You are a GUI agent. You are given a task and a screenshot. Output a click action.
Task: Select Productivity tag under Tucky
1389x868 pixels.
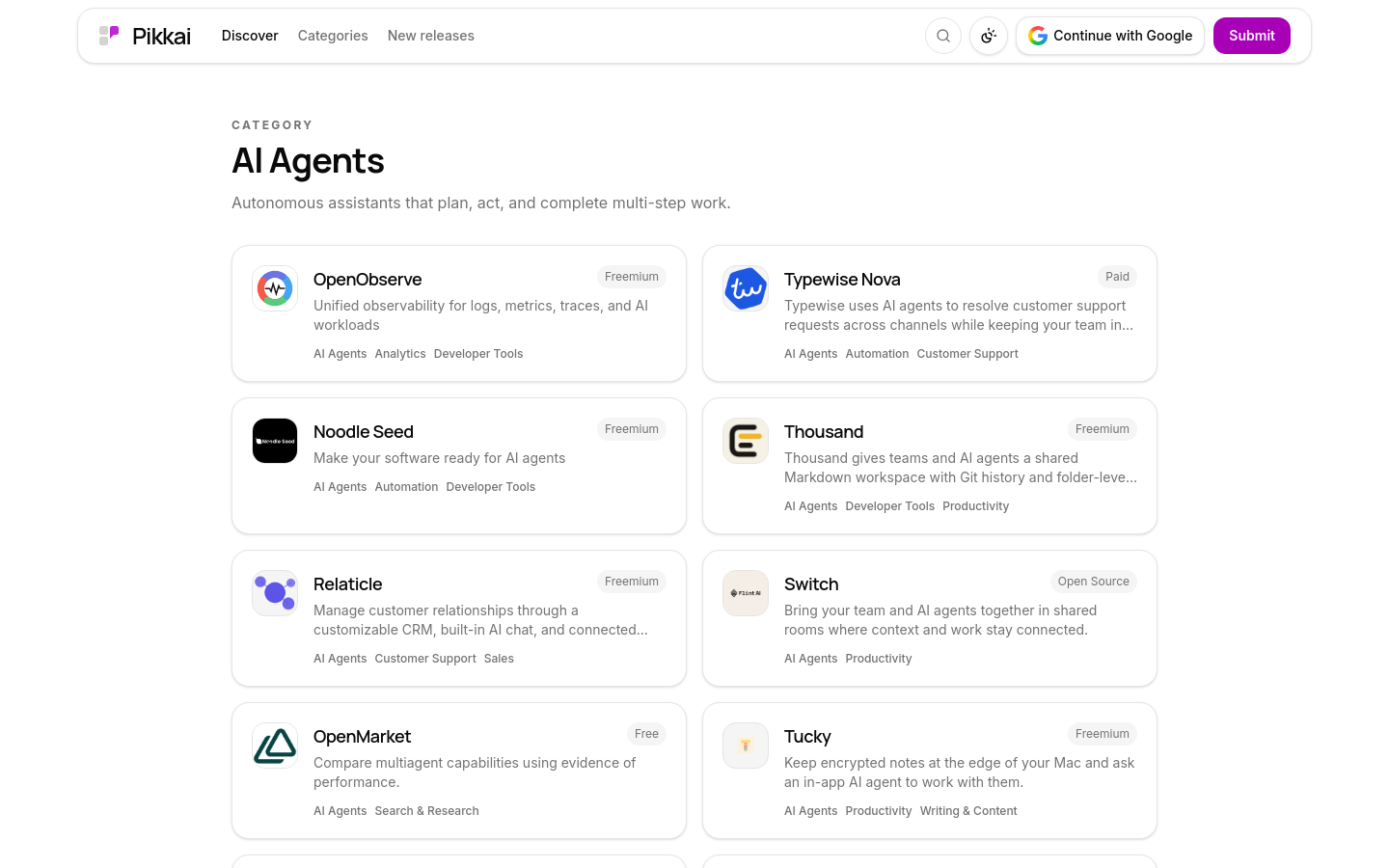click(x=879, y=811)
